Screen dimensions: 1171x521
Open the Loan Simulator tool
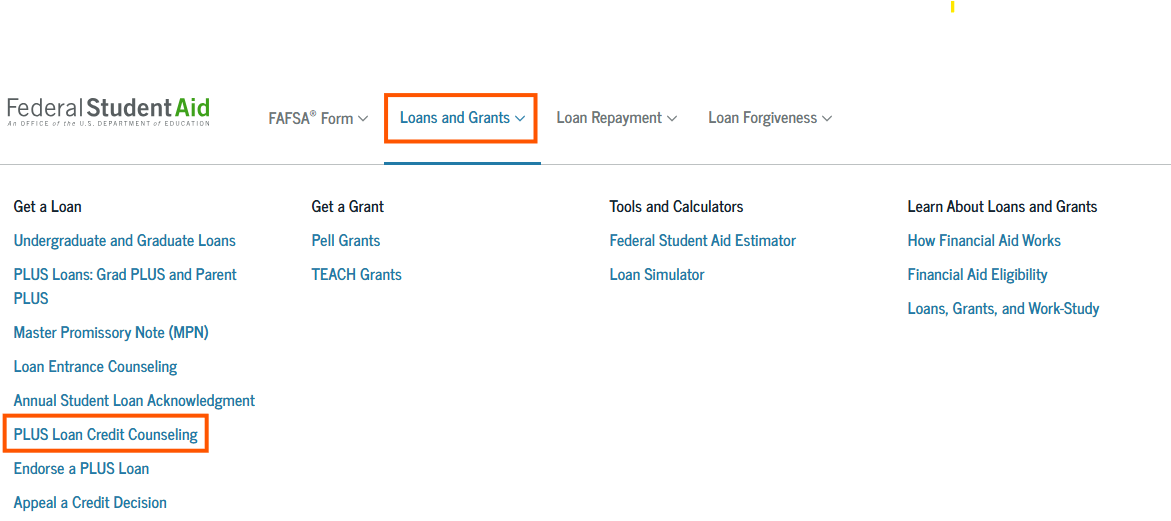coord(657,275)
